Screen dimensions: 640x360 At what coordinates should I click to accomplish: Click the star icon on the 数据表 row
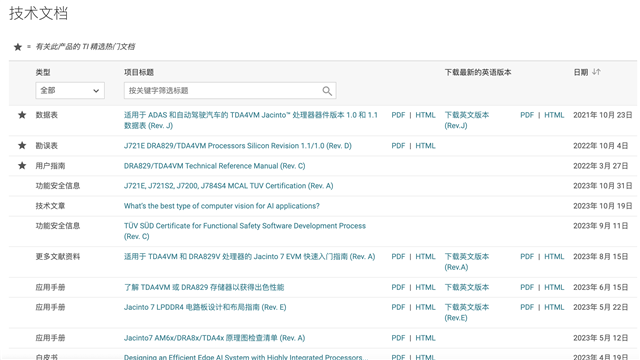click(x=22, y=115)
